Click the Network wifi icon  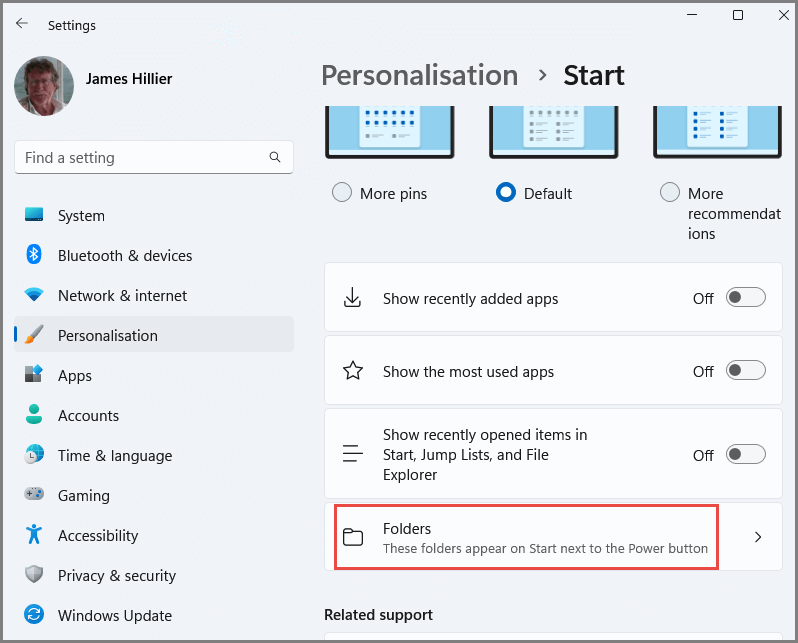(34, 294)
